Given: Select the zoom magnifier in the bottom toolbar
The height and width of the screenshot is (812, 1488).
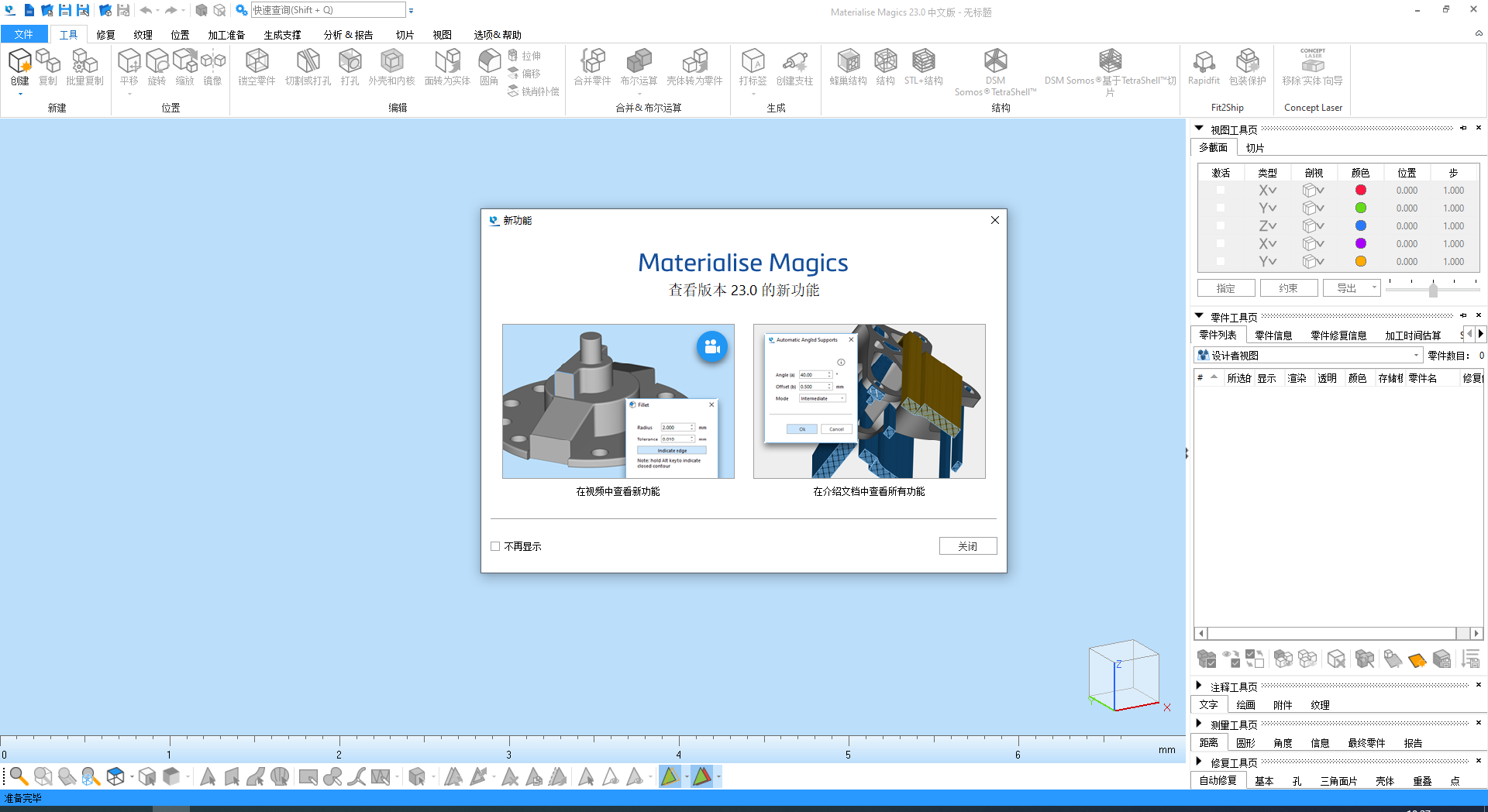Looking at the screenshot, I should 19,776.
